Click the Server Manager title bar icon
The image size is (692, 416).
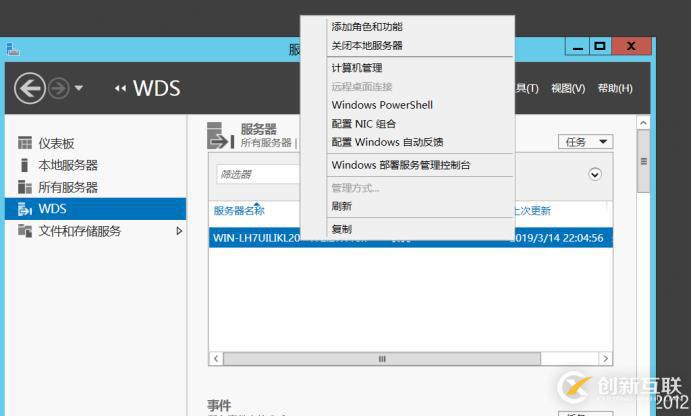(x=13, y=49)
